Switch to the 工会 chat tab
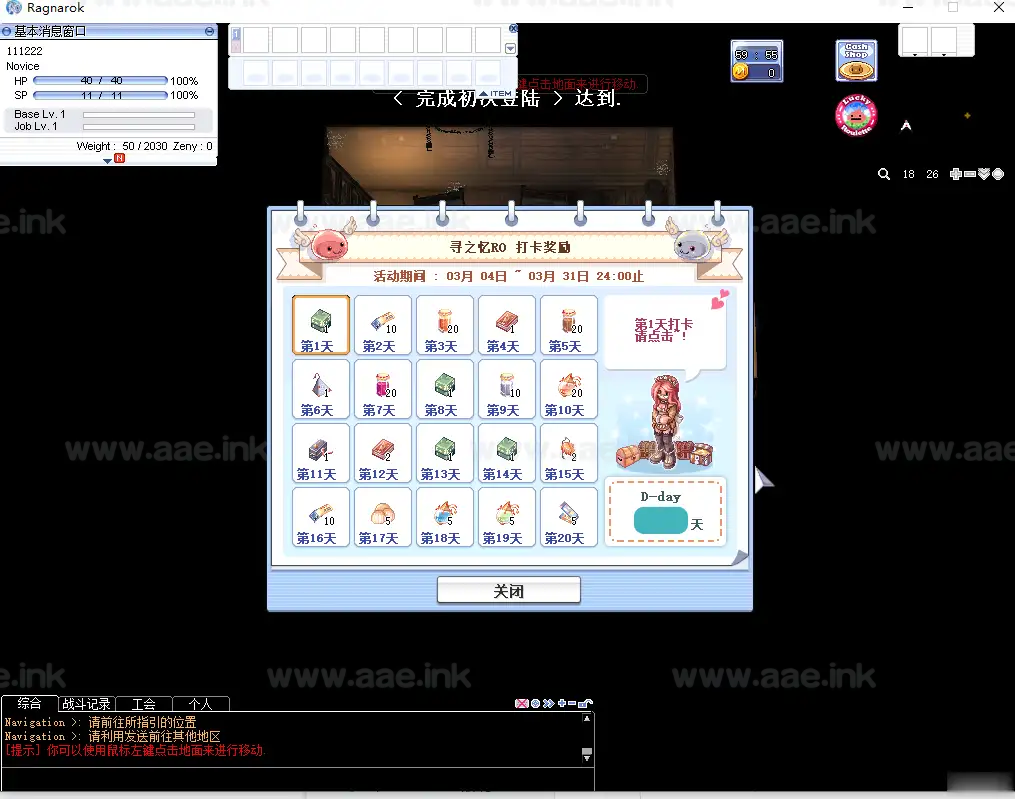 pos(144,704)
